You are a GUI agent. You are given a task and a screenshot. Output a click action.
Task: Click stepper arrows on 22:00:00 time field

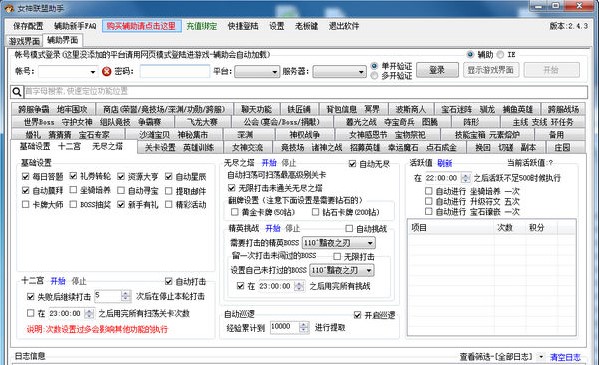465,178
